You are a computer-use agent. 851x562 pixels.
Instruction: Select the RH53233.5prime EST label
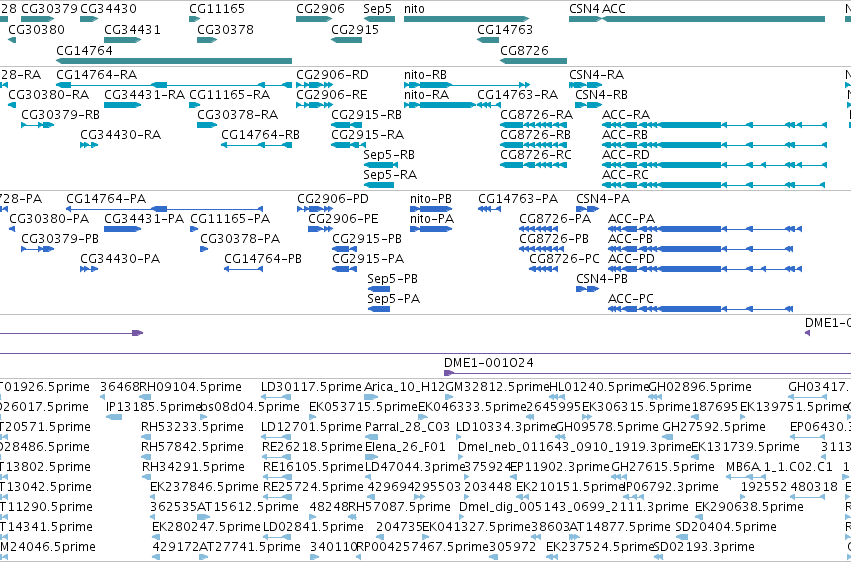192,427
